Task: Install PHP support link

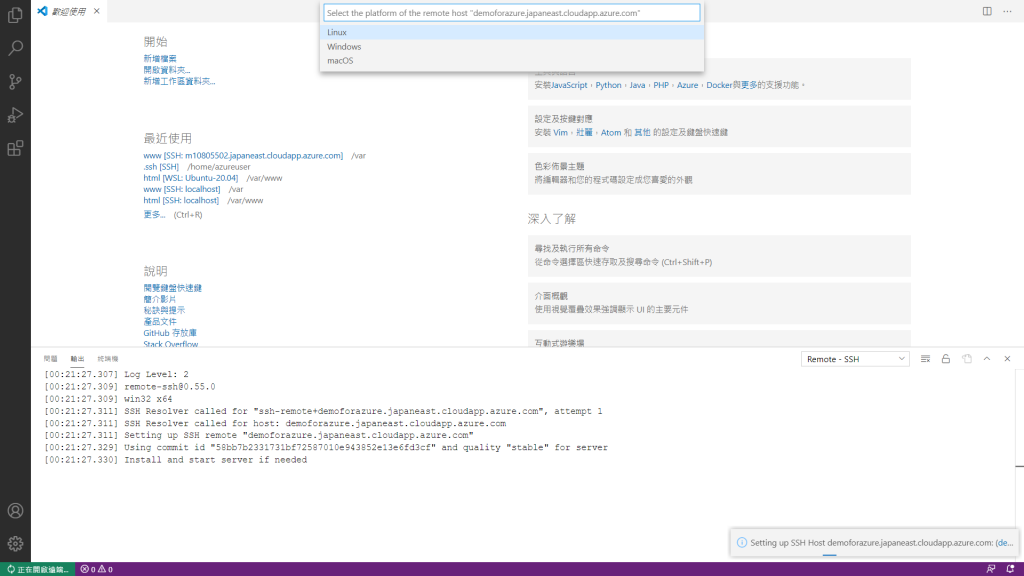Action: (x=661, y=85)
